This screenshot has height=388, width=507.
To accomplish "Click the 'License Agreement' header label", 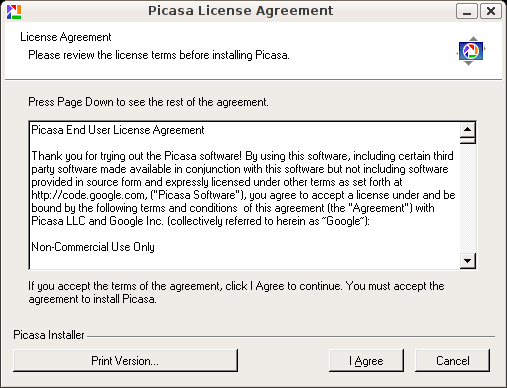I will click(66, 37).
